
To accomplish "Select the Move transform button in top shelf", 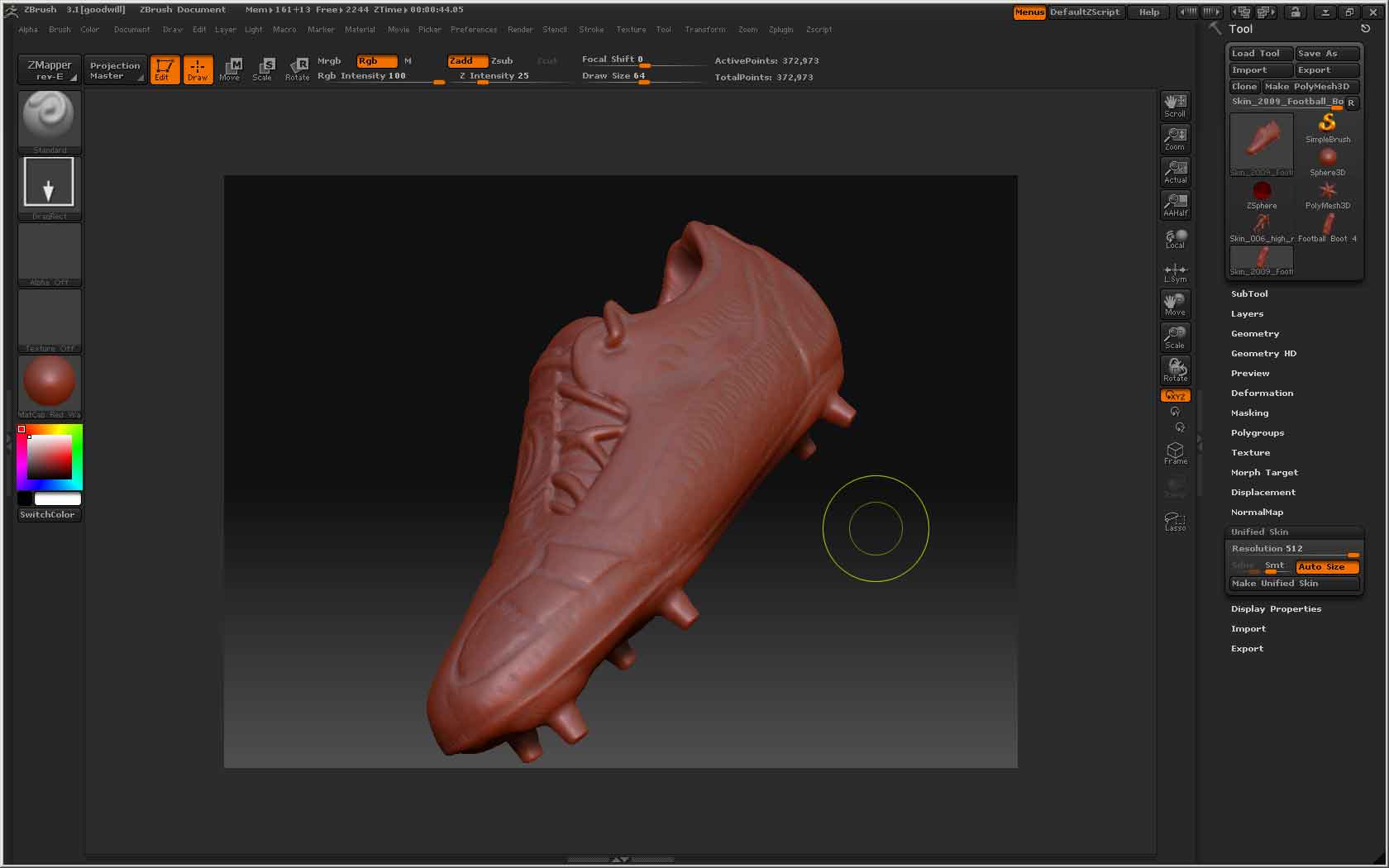I will point(230,69).
